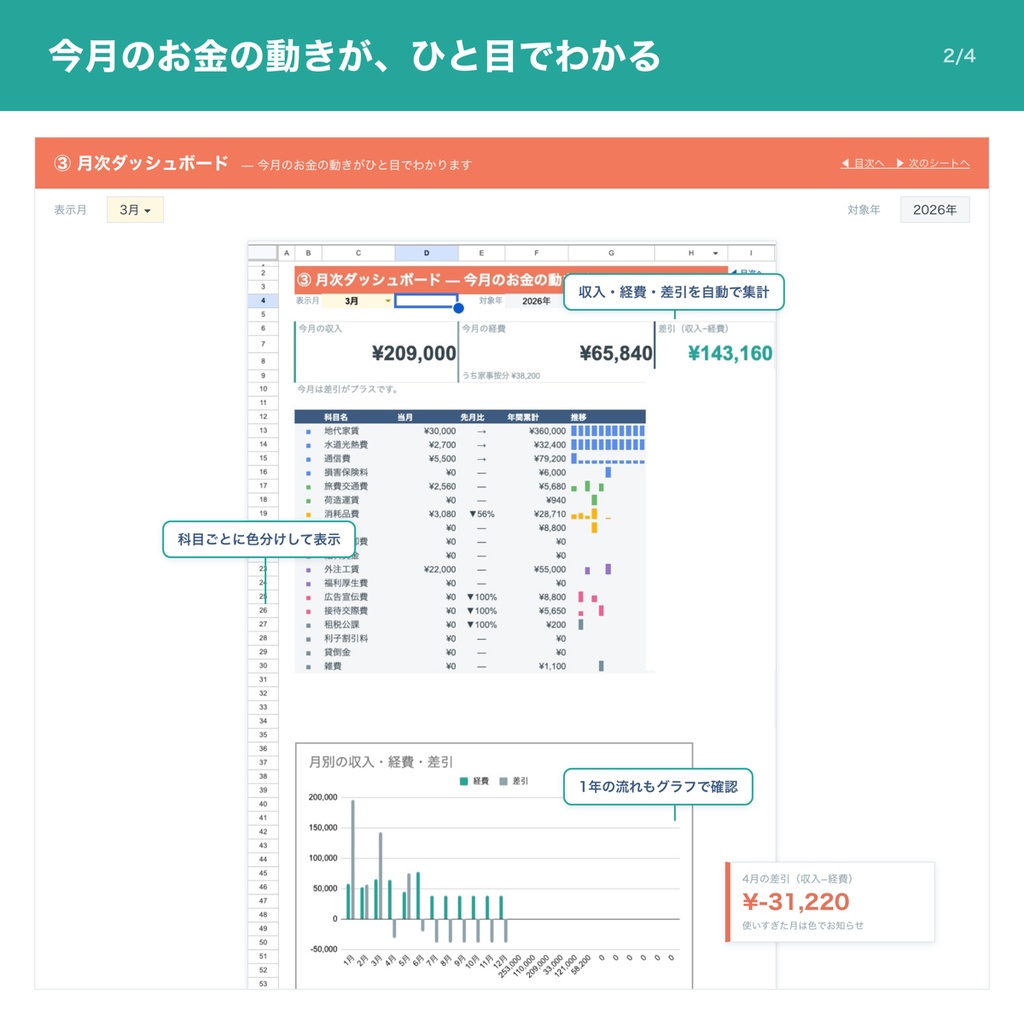
Task: Select column G header in the spreadsheet
Action: (x=611, y=253)
